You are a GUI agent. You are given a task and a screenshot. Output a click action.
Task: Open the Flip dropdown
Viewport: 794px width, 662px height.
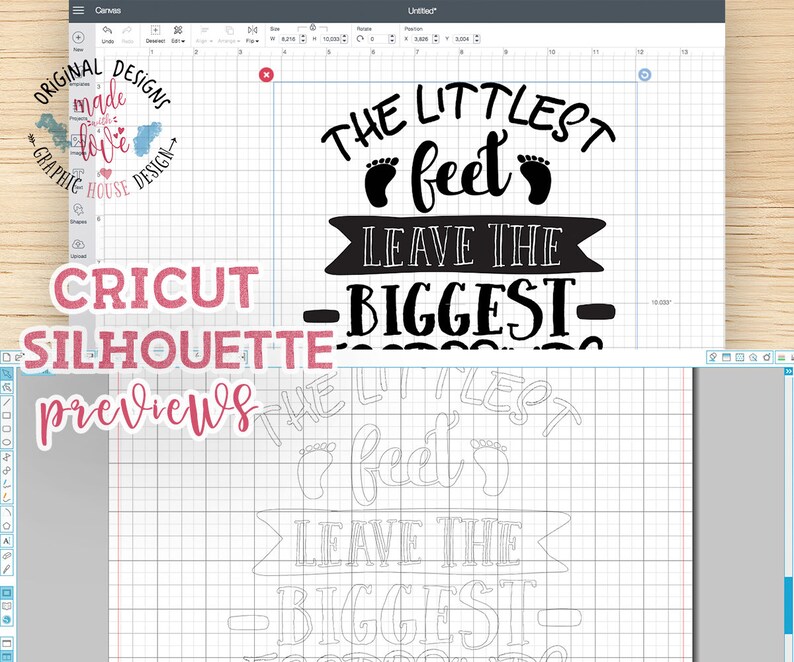tap(252, 34)
